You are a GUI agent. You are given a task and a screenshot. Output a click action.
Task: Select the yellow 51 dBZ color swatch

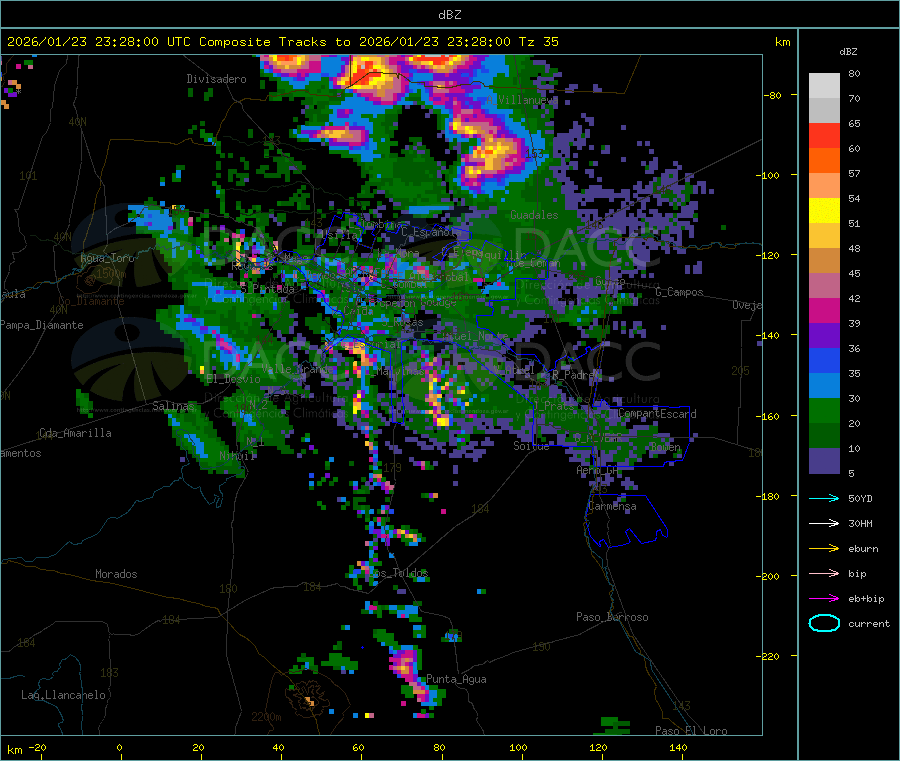(x=824, y=211)
